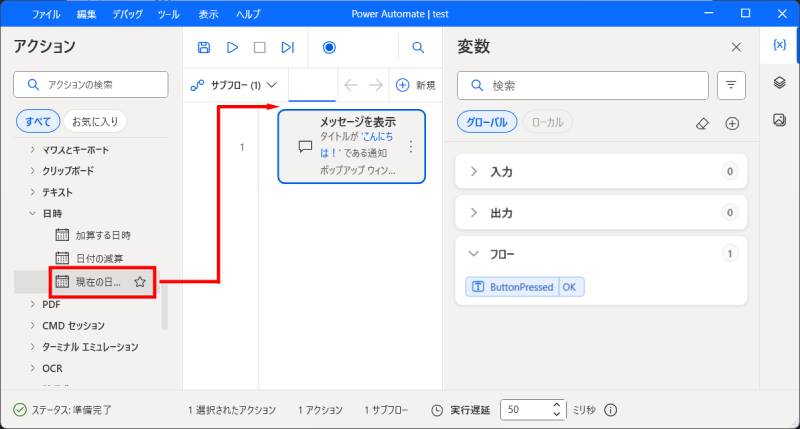Switch to the ローカル variables toggle
800x429 pixels.
(x=547, y=122)
